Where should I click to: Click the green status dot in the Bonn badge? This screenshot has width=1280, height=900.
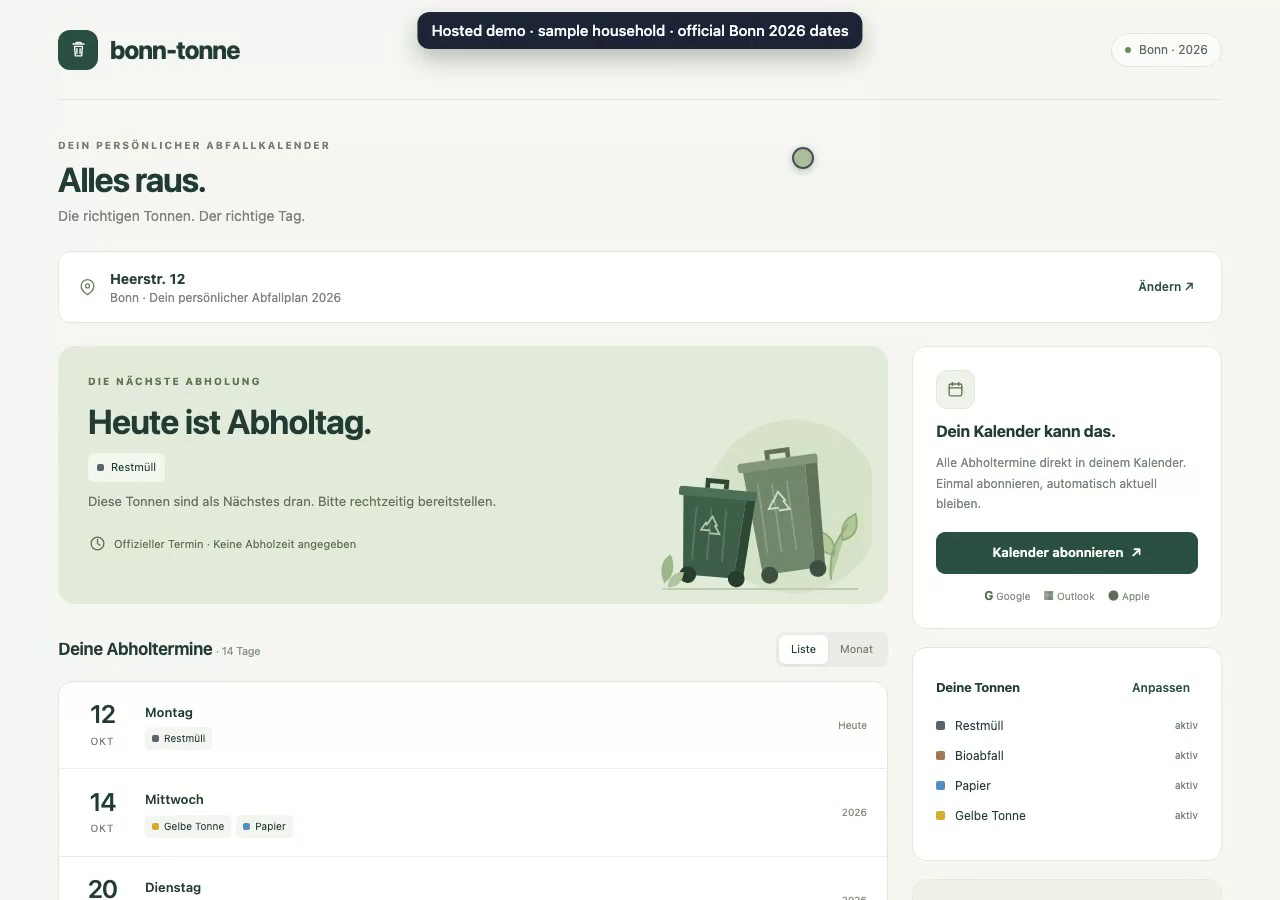[x=1128, y=50]
